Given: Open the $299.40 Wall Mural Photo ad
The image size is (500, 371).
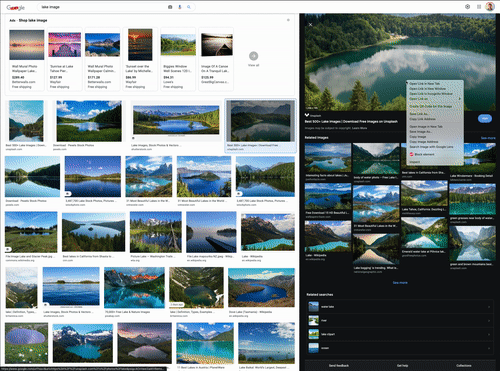Looking at the screenshot, I should pos(27,59).
